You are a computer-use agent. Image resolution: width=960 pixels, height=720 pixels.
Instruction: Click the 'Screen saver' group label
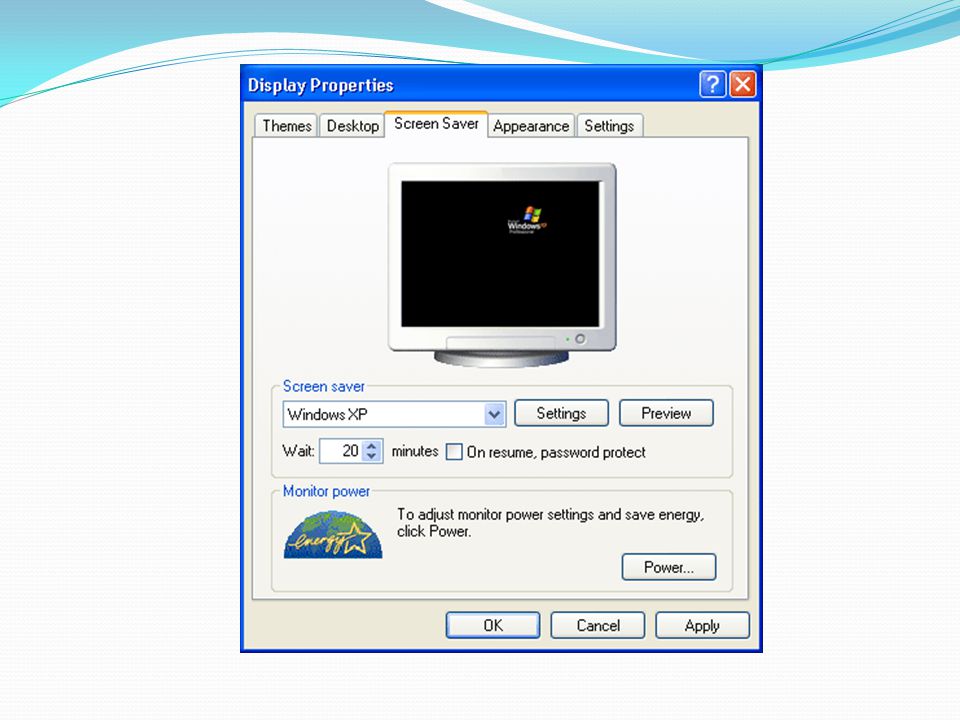coord(323,386)
